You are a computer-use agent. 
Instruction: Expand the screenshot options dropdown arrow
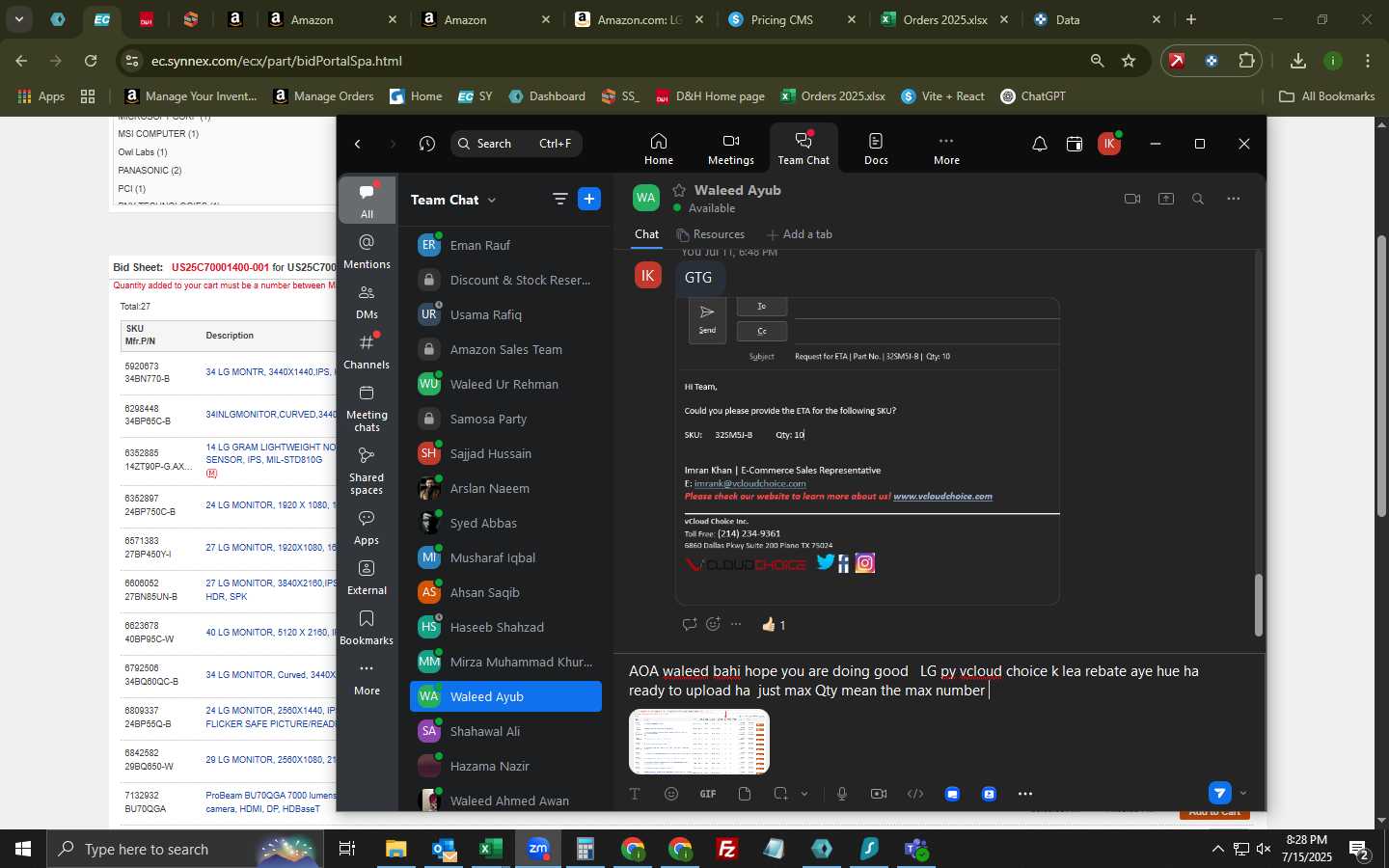[804, 794]
